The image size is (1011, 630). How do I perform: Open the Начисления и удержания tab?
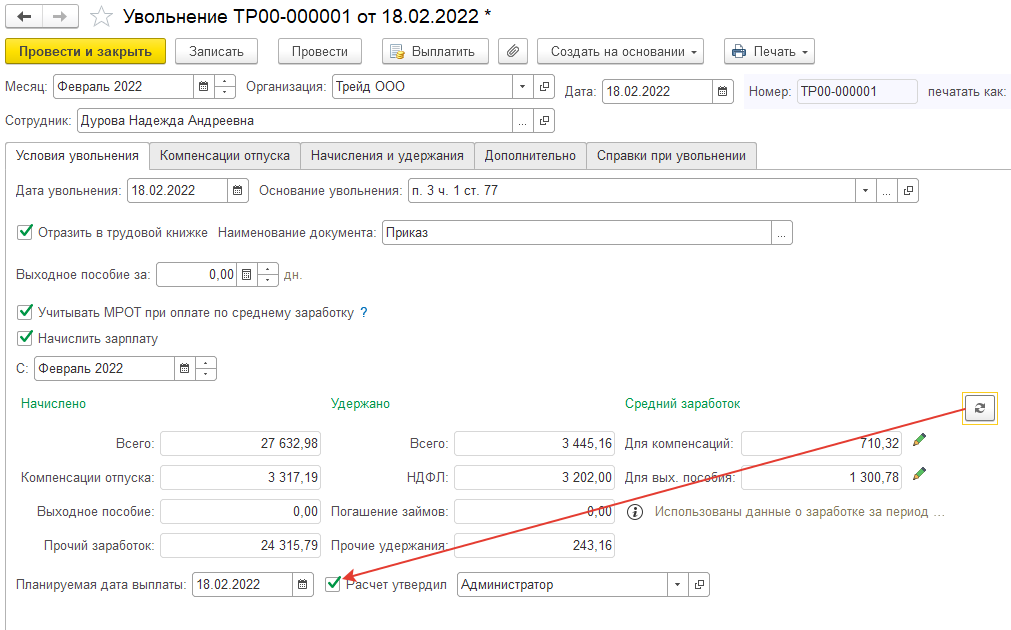coord(387,156)
